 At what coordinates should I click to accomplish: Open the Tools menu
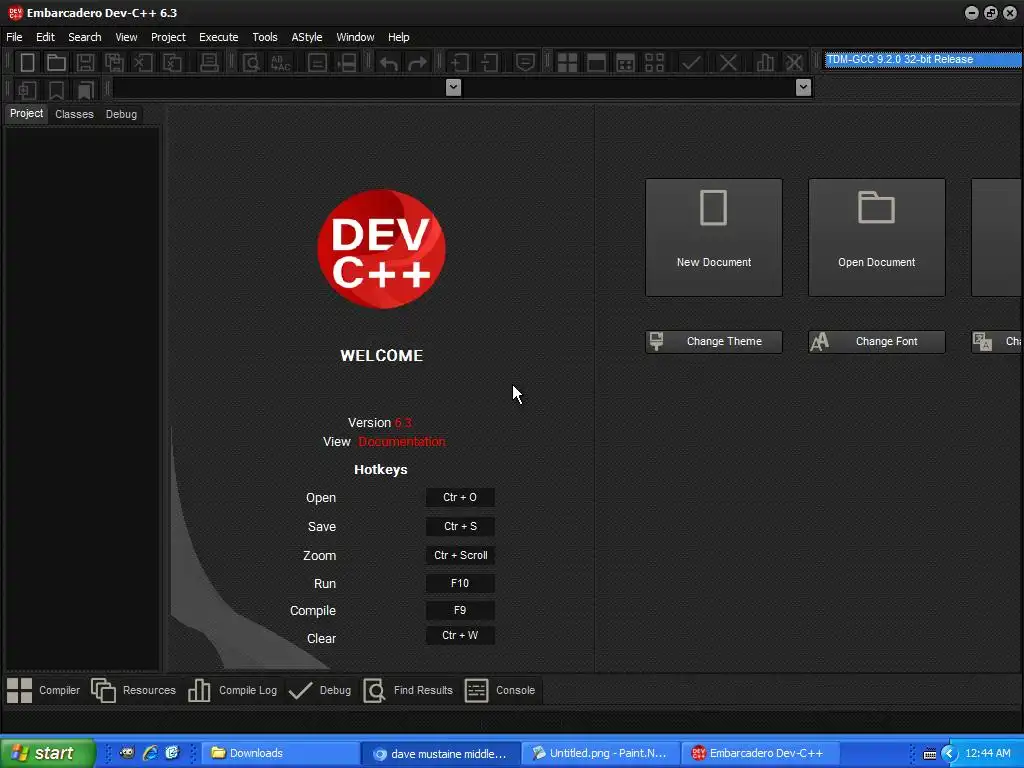click(265, 37)
